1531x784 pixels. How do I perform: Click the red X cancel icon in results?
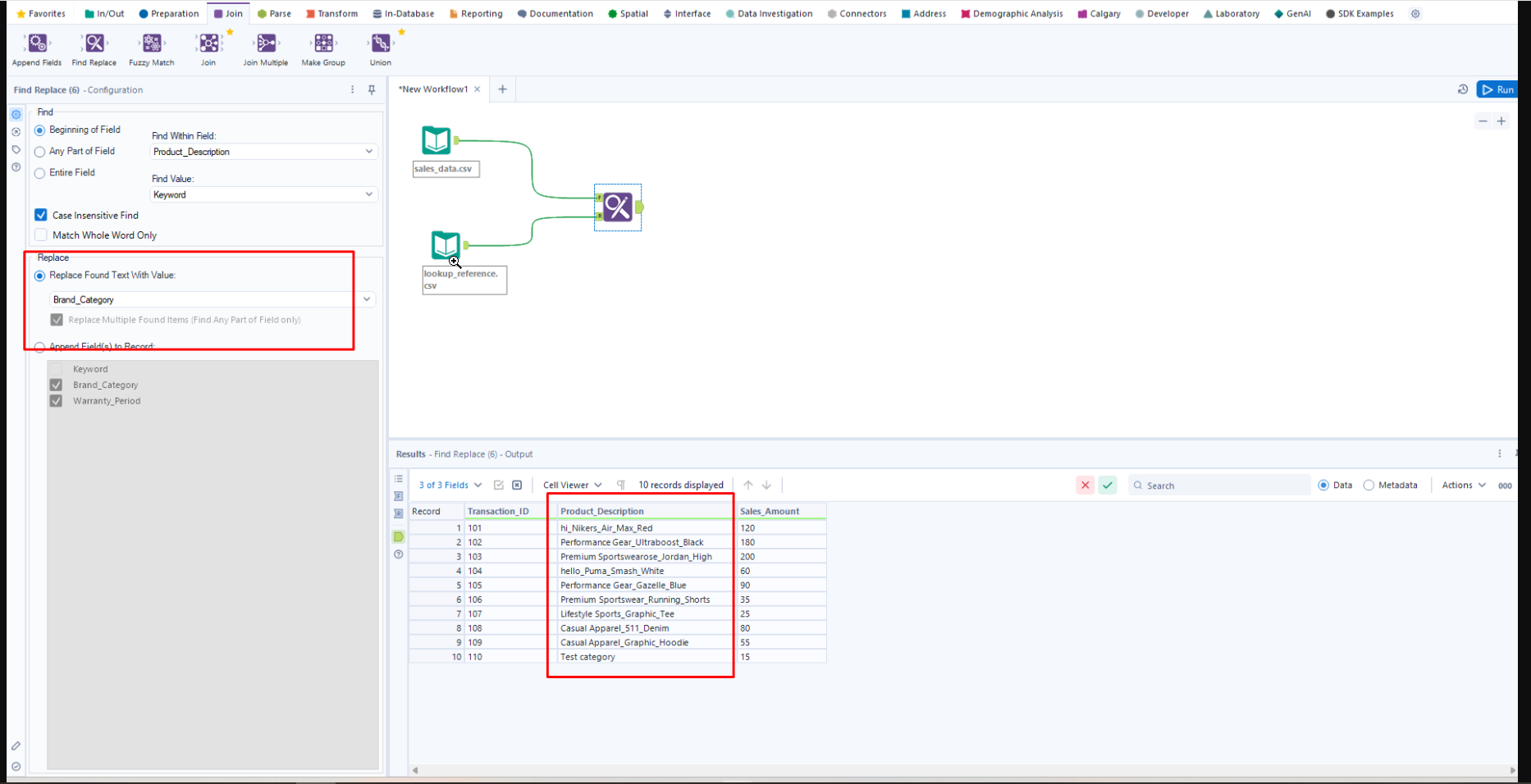[x=1085, y=485]
